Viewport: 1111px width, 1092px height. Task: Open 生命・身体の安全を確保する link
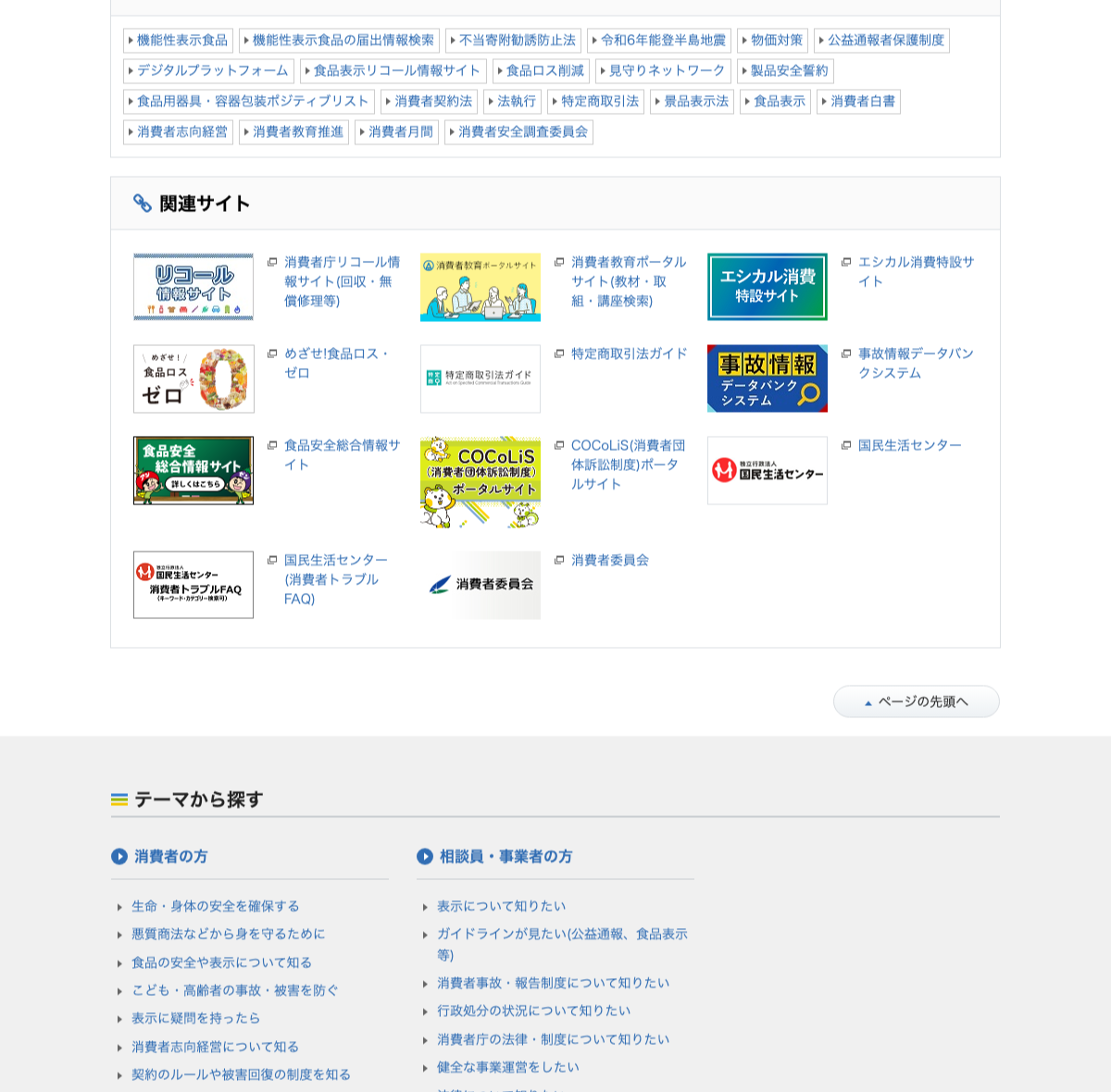(216, 906)
